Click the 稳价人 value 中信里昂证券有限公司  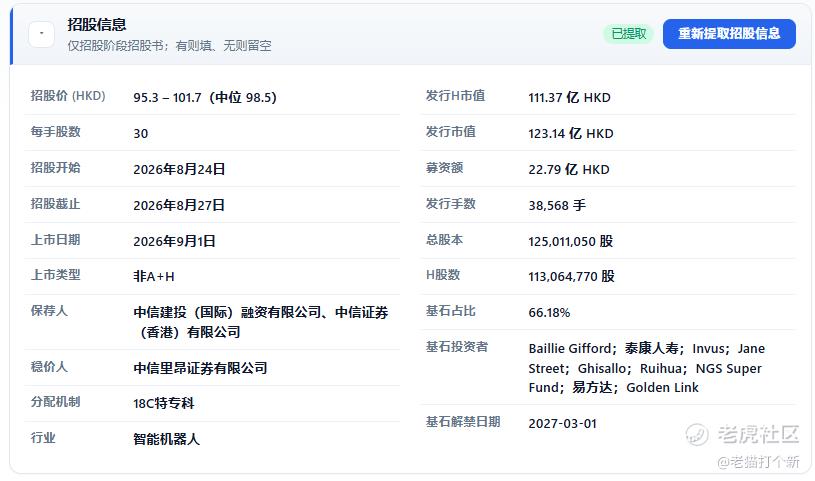(200, 368)
